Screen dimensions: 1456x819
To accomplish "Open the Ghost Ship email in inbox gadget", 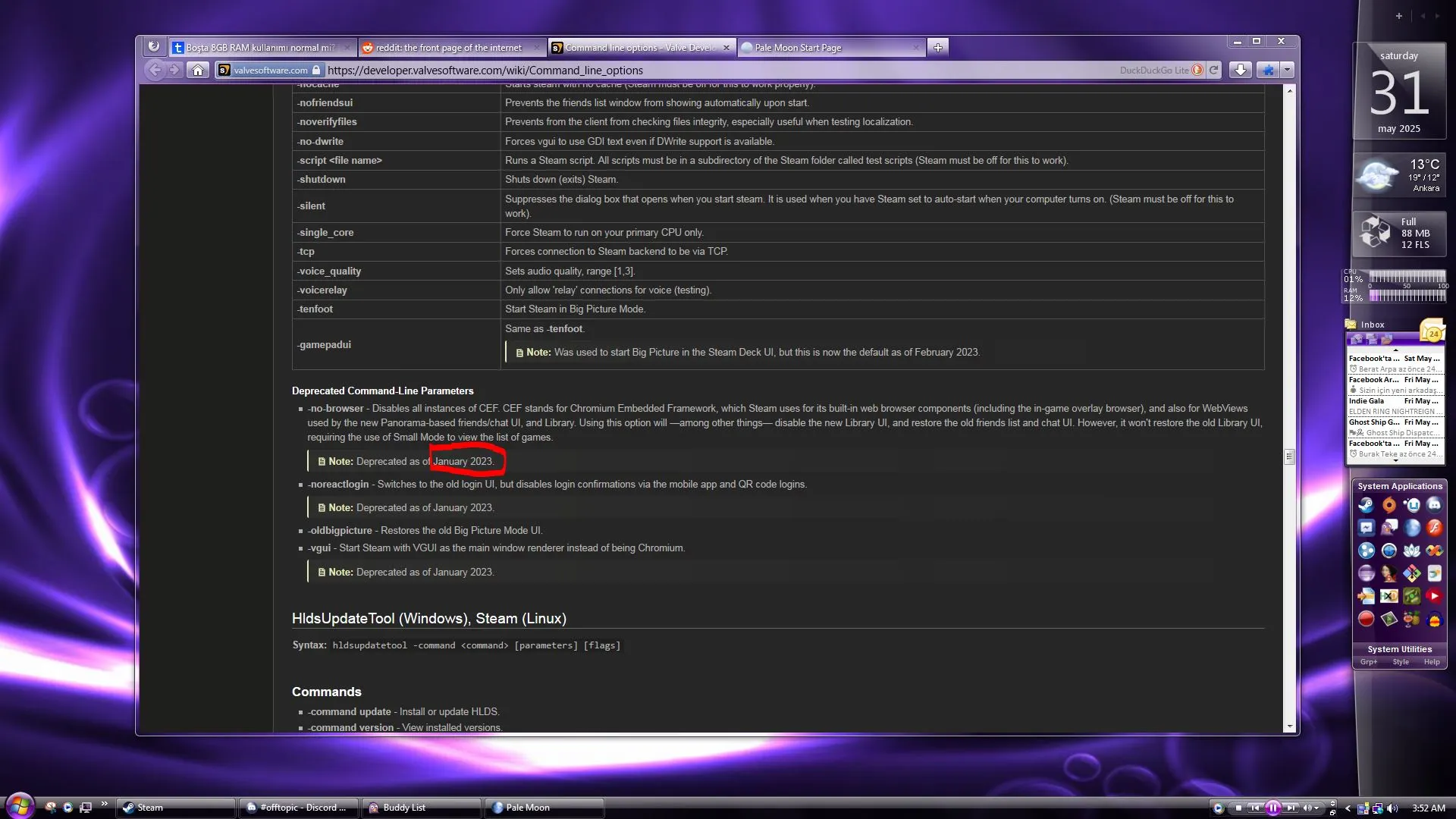I will 1395,427.
